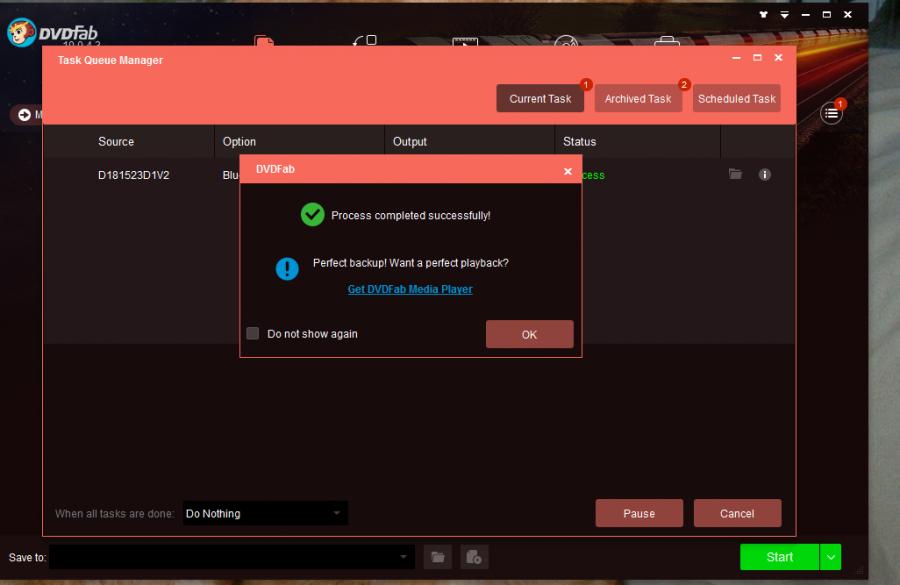
Task: Open the output folder icon in task row
Action: [735, 174]
